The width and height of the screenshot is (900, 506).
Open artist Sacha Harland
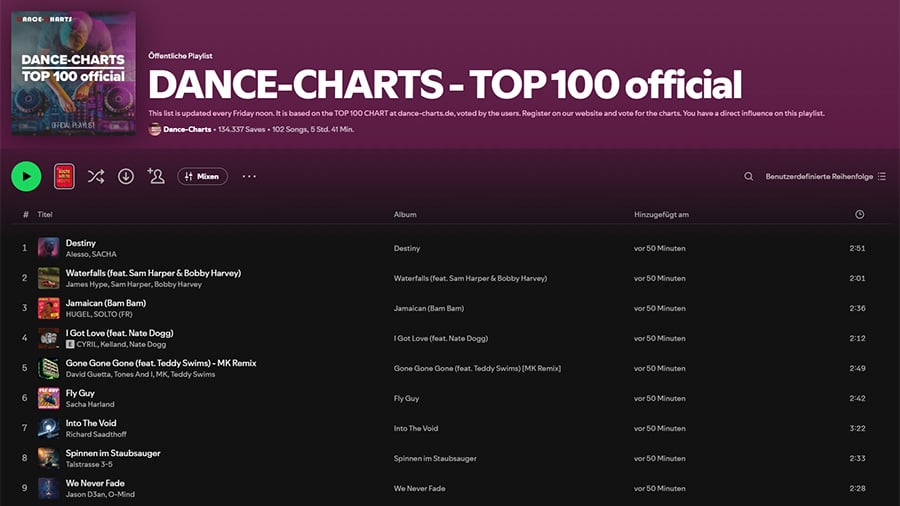tap(90, 404)
